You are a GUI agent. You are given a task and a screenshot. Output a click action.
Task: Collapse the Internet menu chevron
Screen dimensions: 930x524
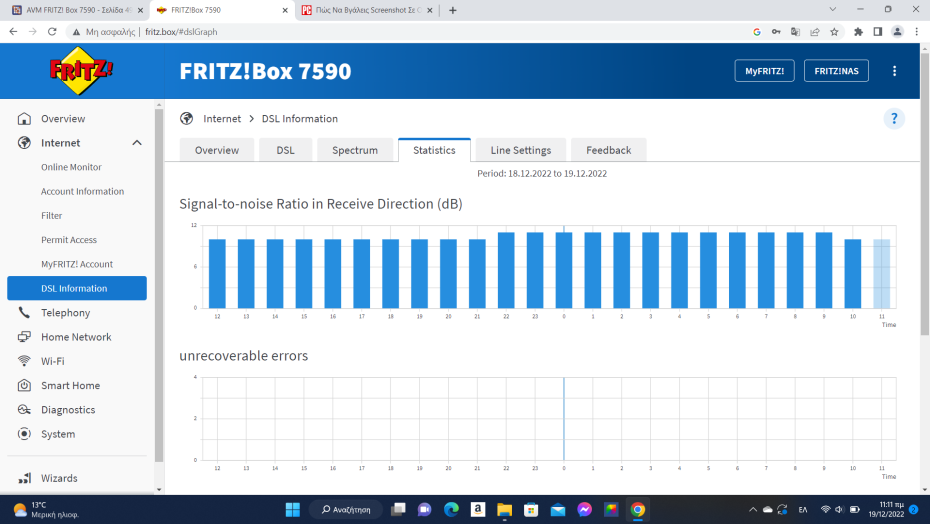(x=137, y=143)
